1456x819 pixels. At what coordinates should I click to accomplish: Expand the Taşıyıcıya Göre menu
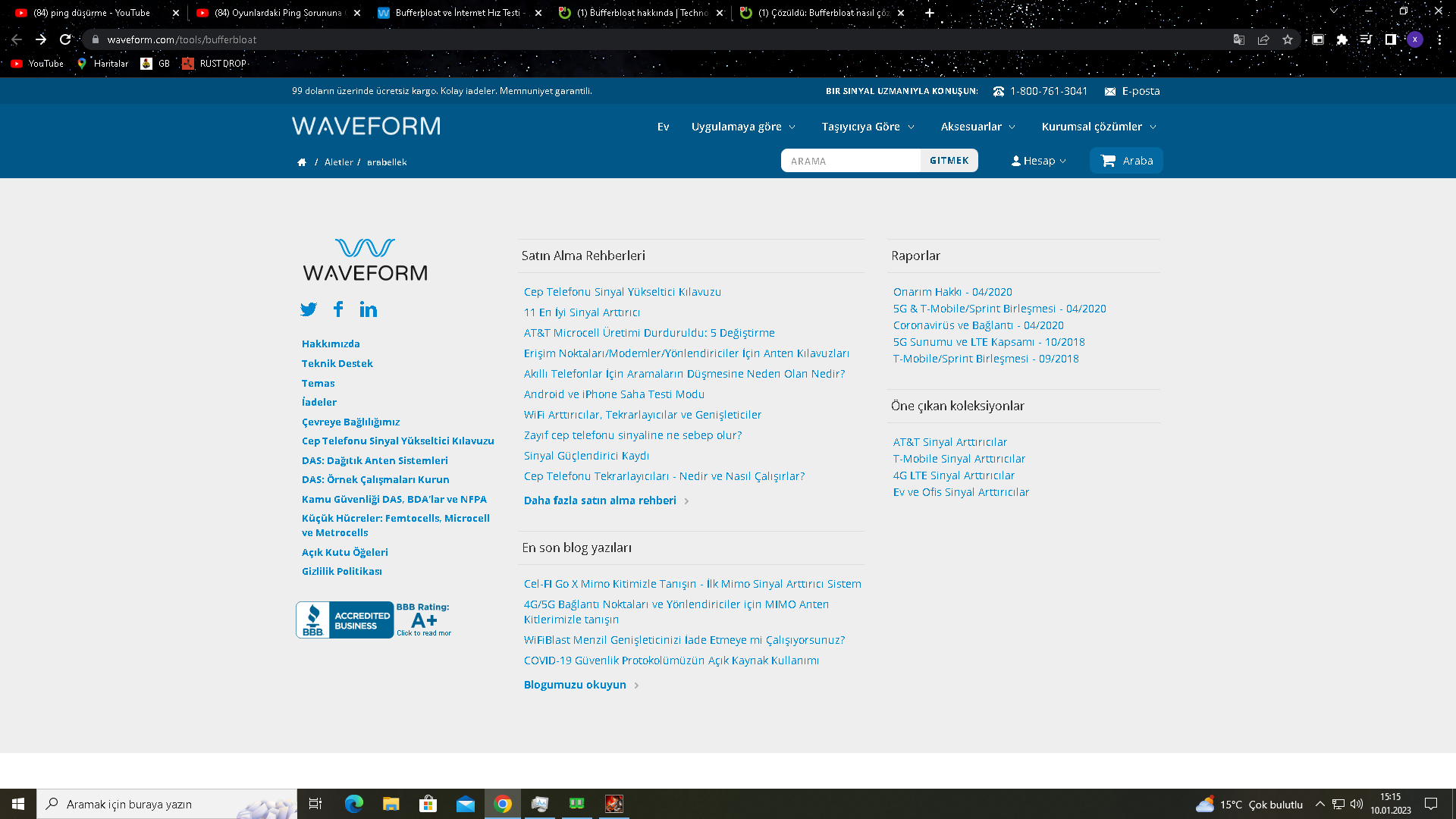point(868,127)
